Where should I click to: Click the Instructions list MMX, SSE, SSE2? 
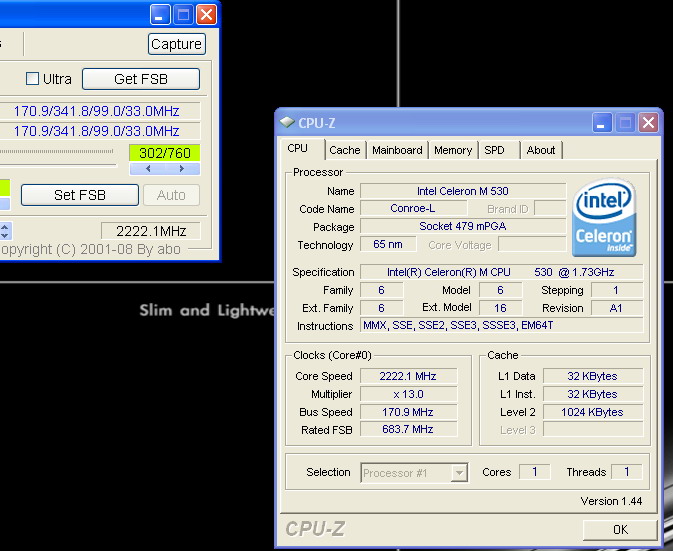coord(501,325)
